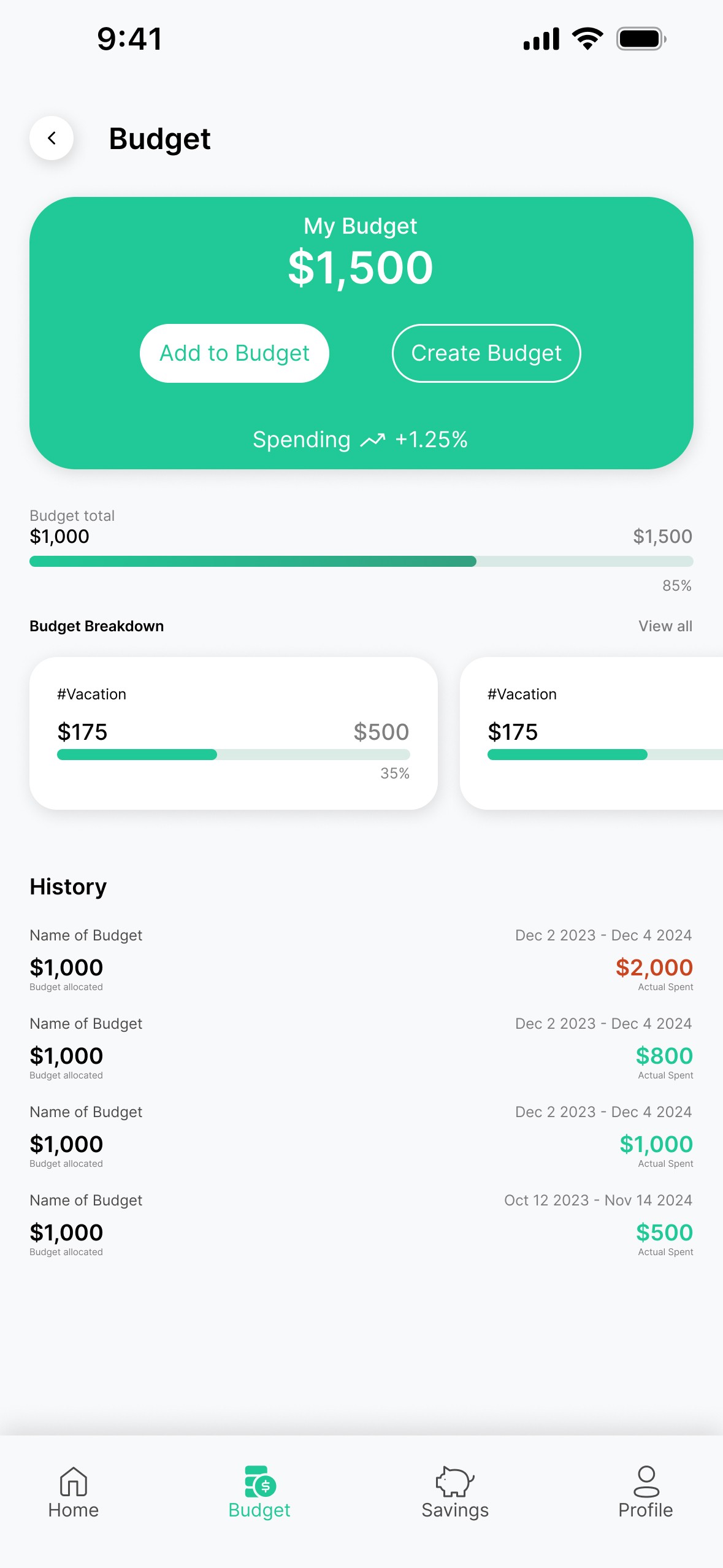Open the first #Vacation budget card
723x1568 pixels.
point(234,734)
